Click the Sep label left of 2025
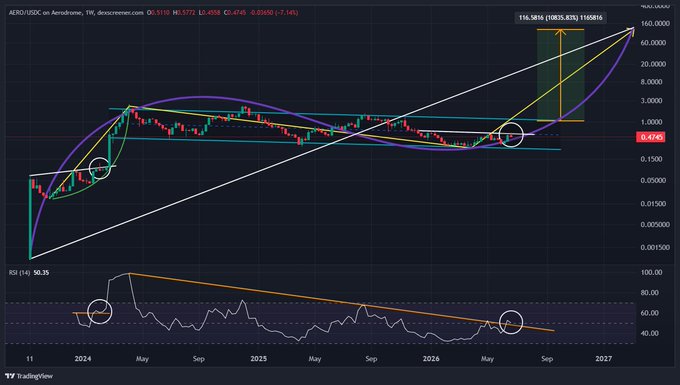This screenshot has height=385, width=680. click(198, 359)
